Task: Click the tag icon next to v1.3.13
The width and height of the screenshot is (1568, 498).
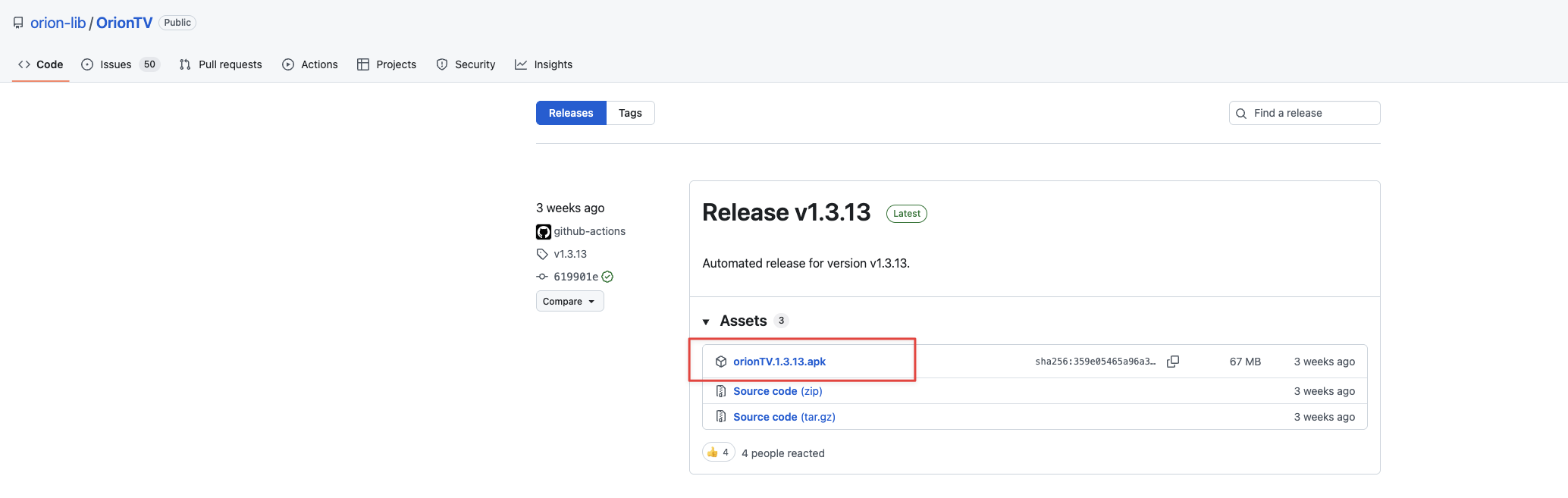Action: [542, 254]
